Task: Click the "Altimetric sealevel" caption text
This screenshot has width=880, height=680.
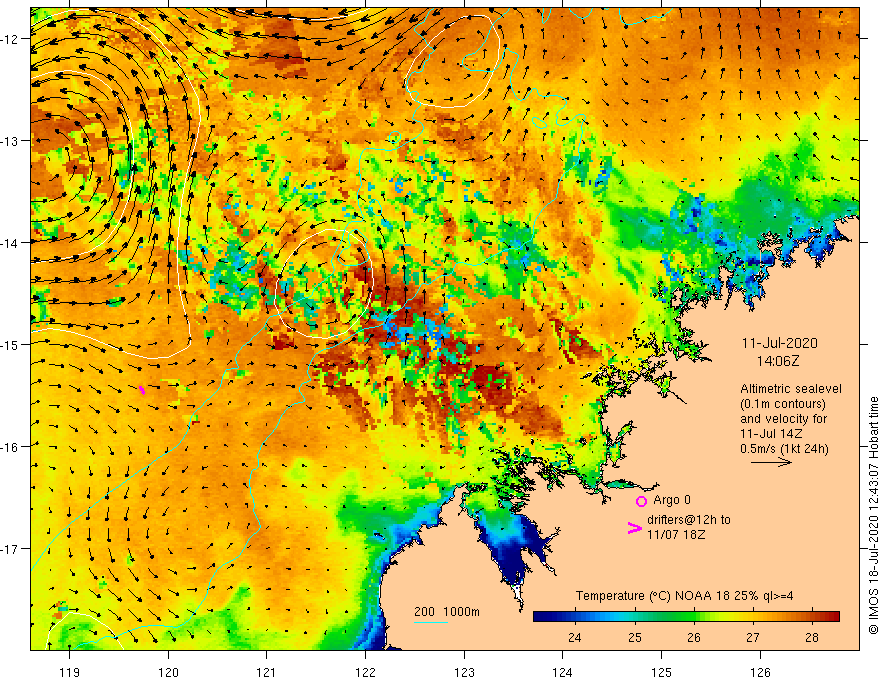Action: (791, 389)
